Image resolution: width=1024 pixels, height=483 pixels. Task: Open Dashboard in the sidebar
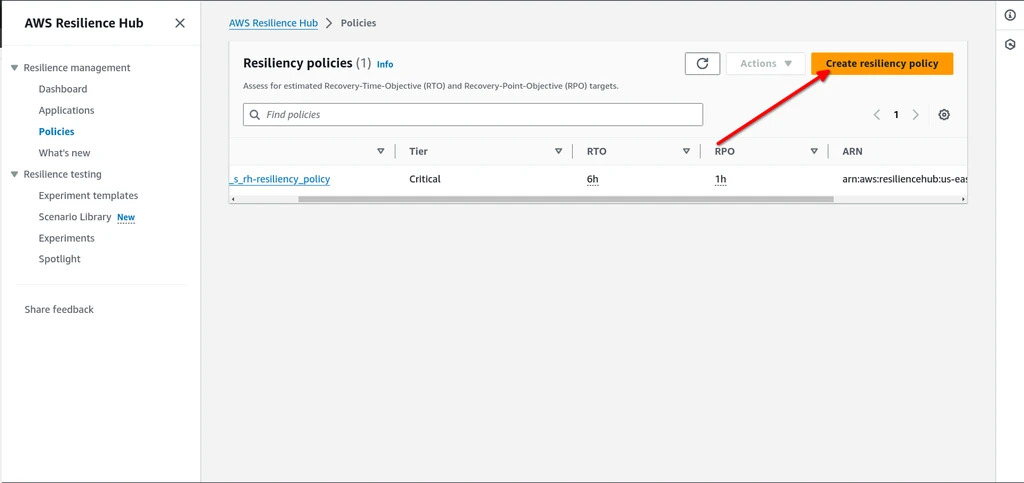[x=63, y=89]
